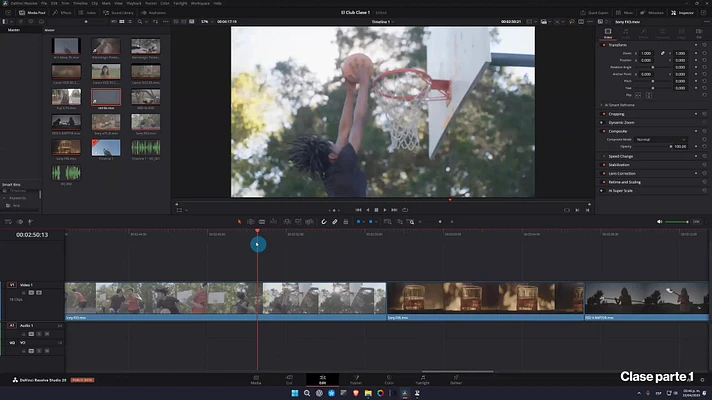
Task: Switch to the Fairlight page
Action: click(x=422, y=380)
